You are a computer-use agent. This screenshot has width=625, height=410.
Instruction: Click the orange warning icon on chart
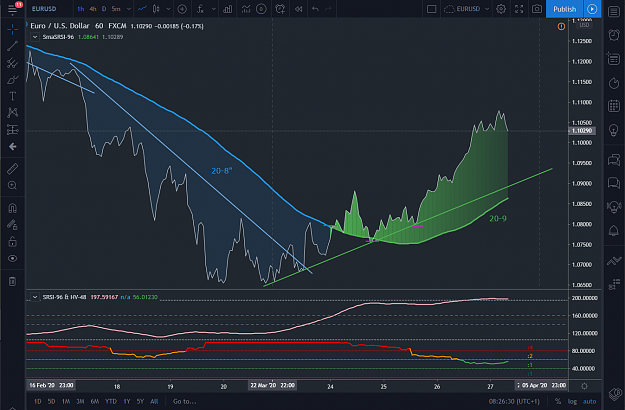[561, 26]
